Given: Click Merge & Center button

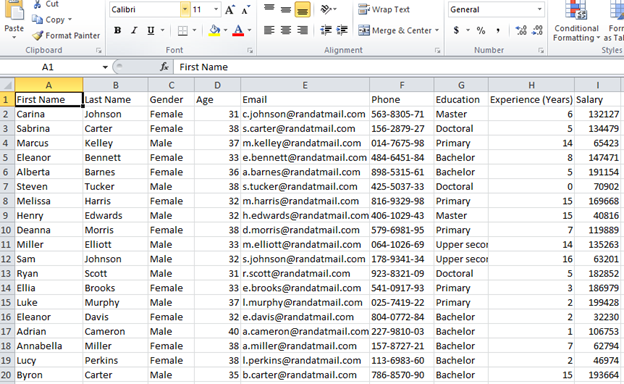Looking at the screenshot, I should coord(395,30).
